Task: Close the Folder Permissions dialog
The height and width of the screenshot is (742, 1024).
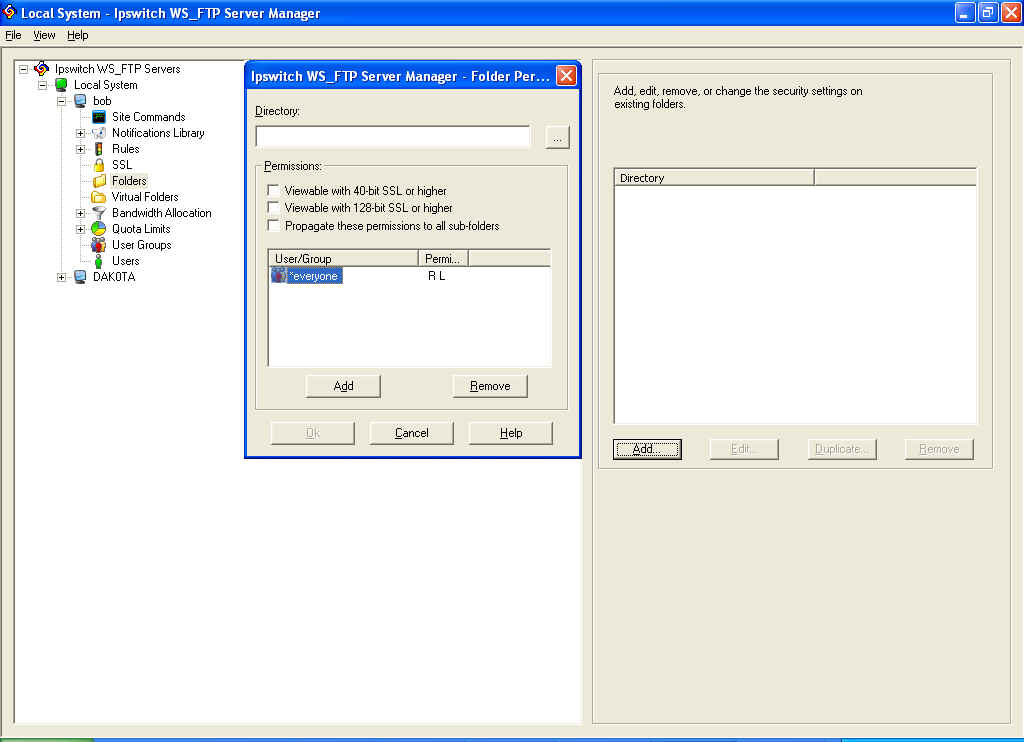Action: coord(566,76)
